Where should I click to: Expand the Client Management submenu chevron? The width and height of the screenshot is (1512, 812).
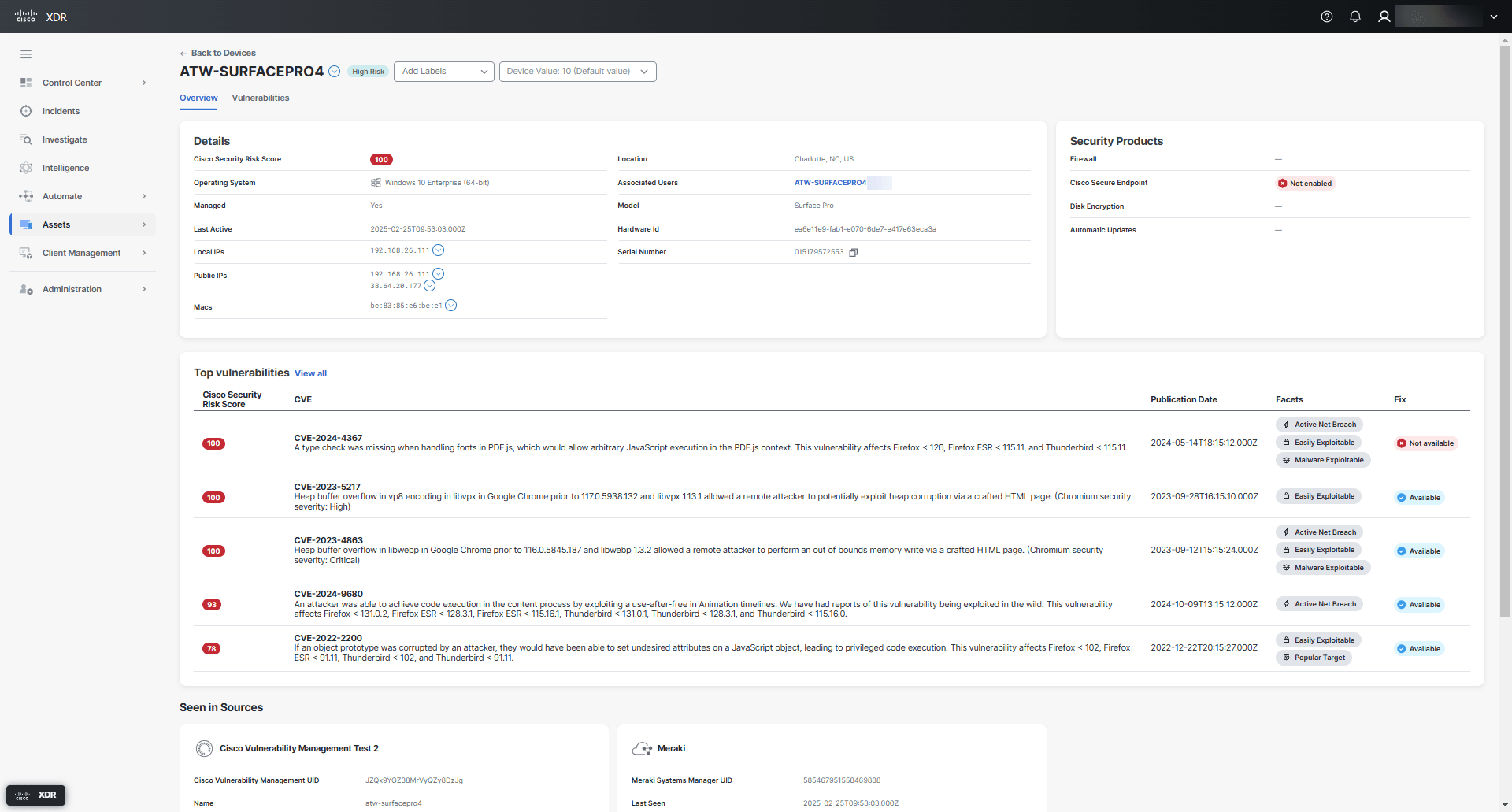pos(144,253)
